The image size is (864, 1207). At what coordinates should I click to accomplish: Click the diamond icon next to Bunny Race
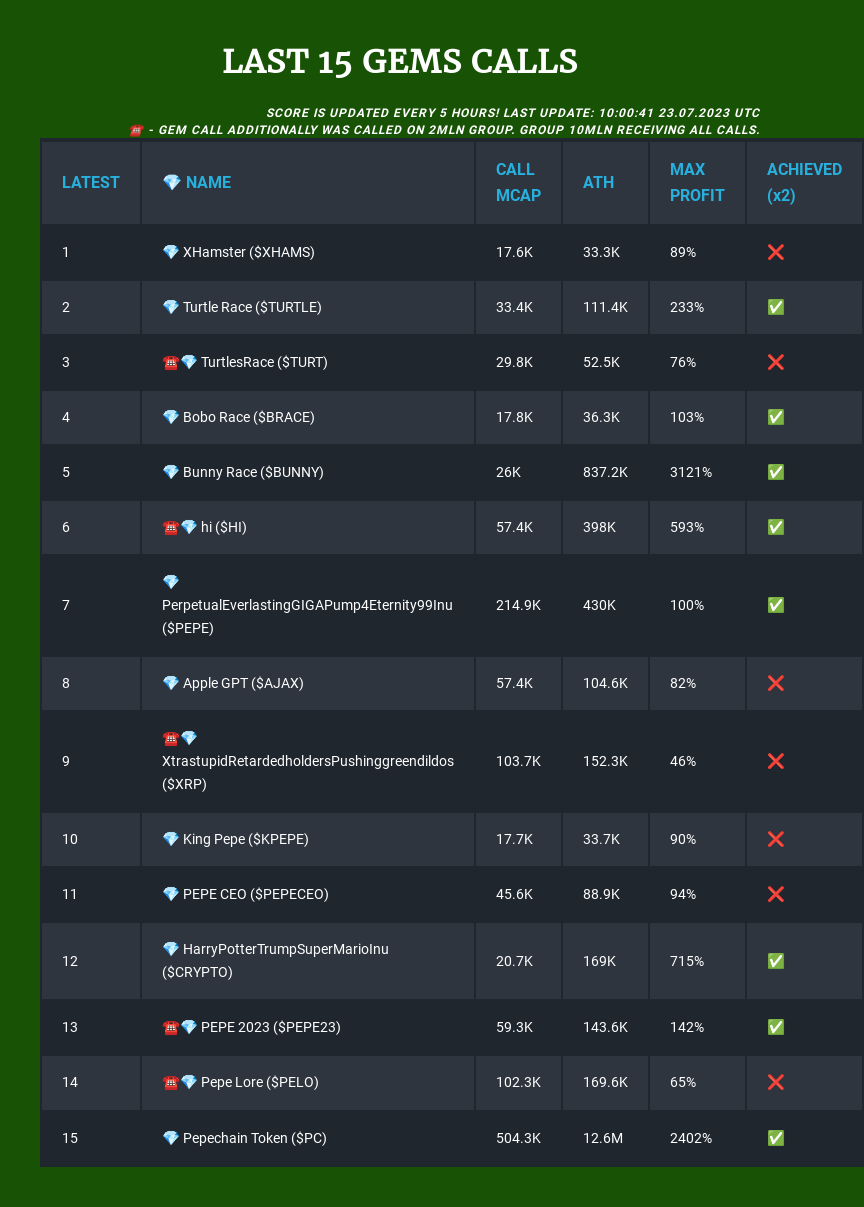tap(171, 472)
